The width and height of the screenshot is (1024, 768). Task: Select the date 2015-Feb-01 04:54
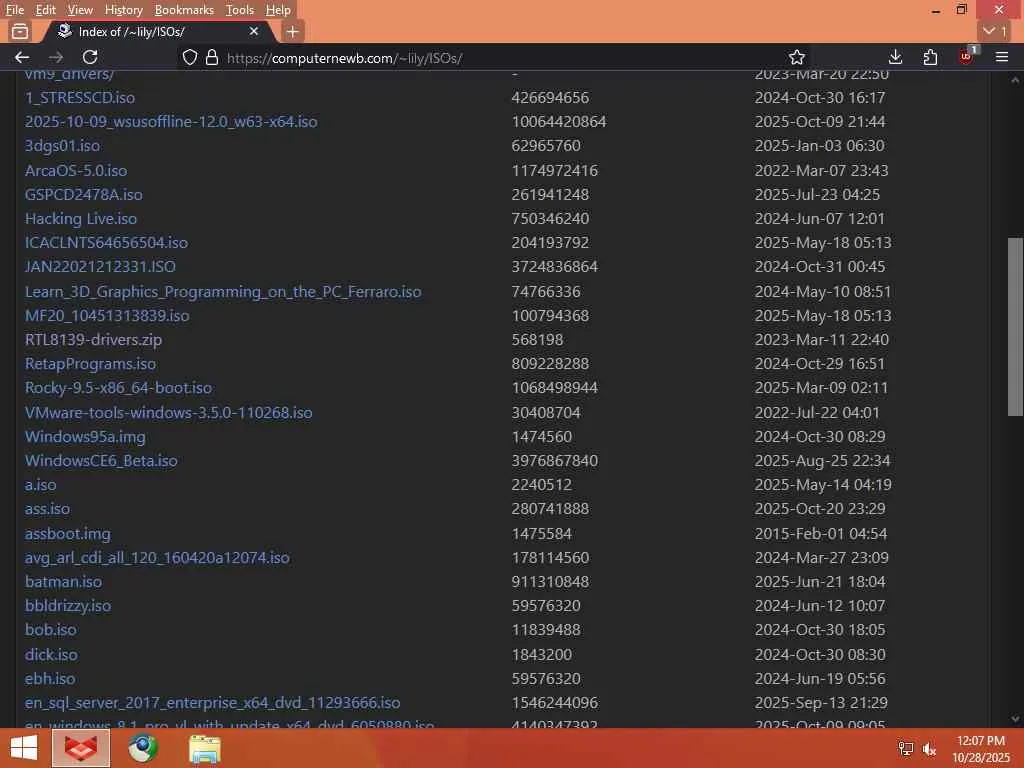pyautogui.click(x=821, y=534)
